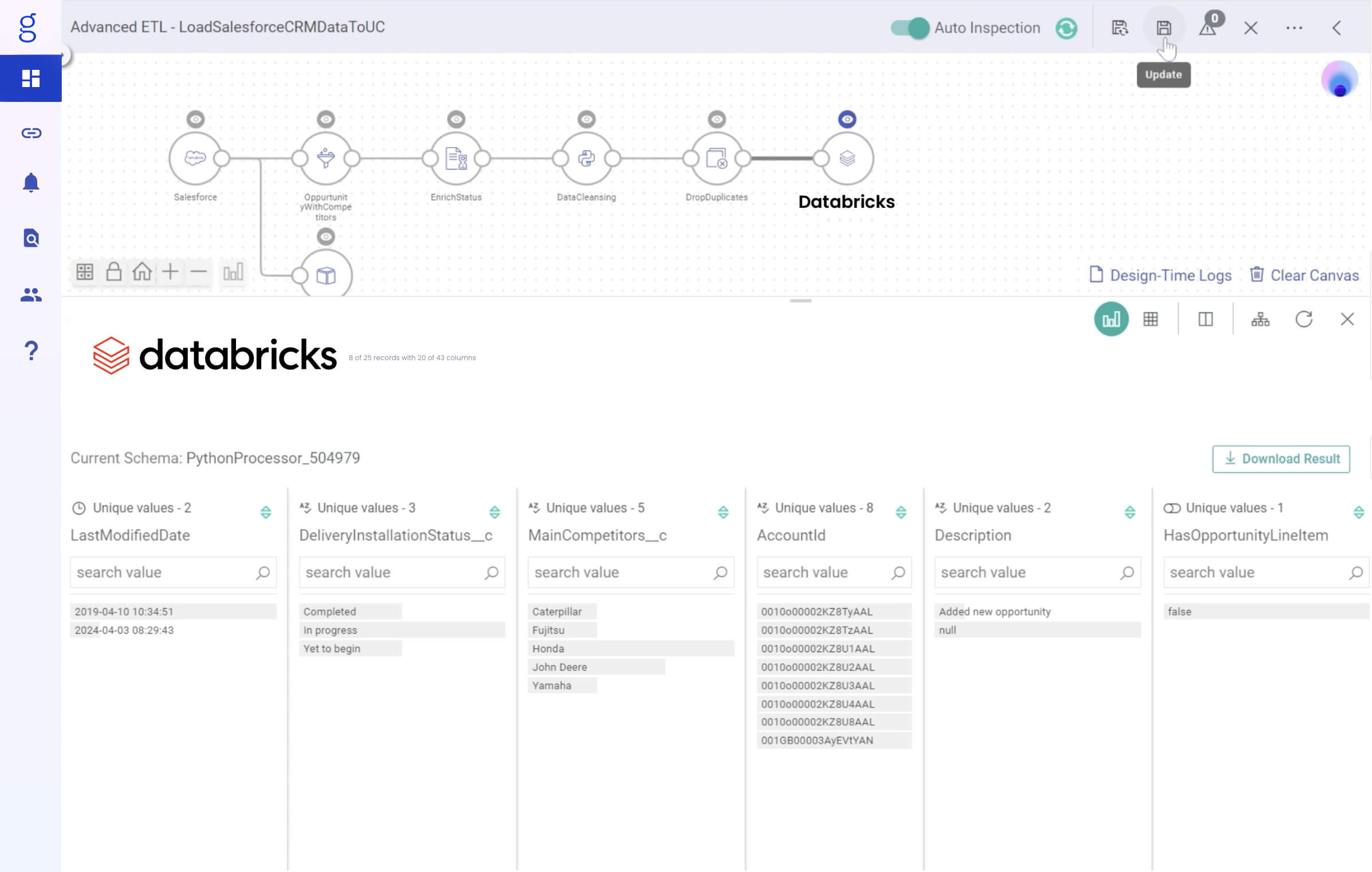Click the g logo in sidebar
The width and height of the screenshot is (1372, 872).
click(27, 27)
